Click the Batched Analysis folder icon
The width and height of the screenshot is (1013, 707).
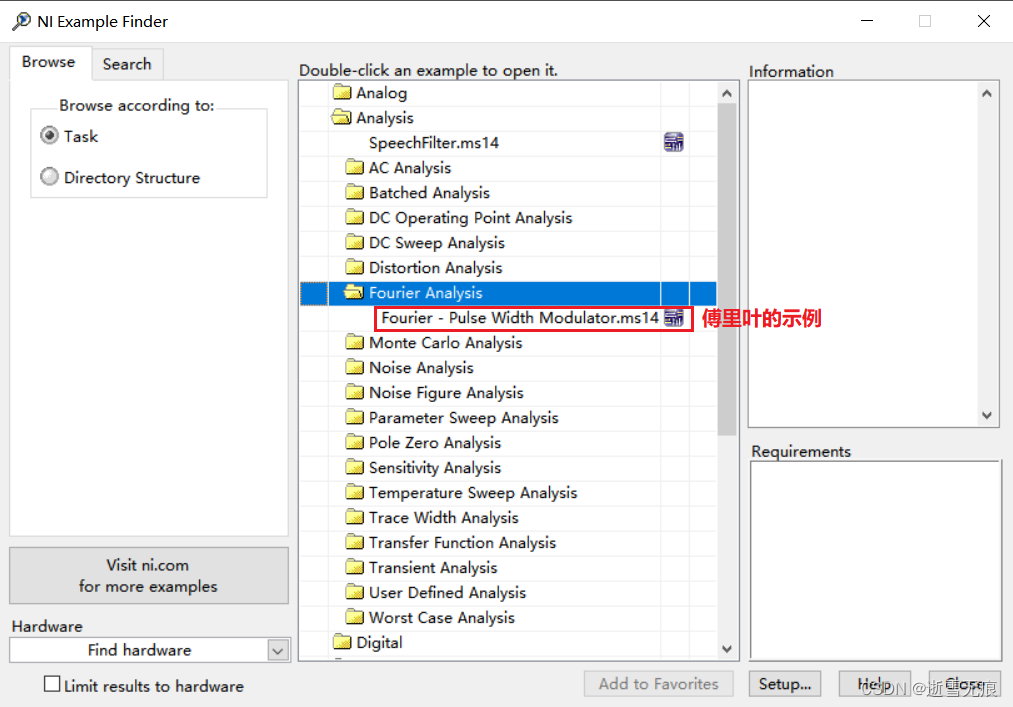coord(354,192)
